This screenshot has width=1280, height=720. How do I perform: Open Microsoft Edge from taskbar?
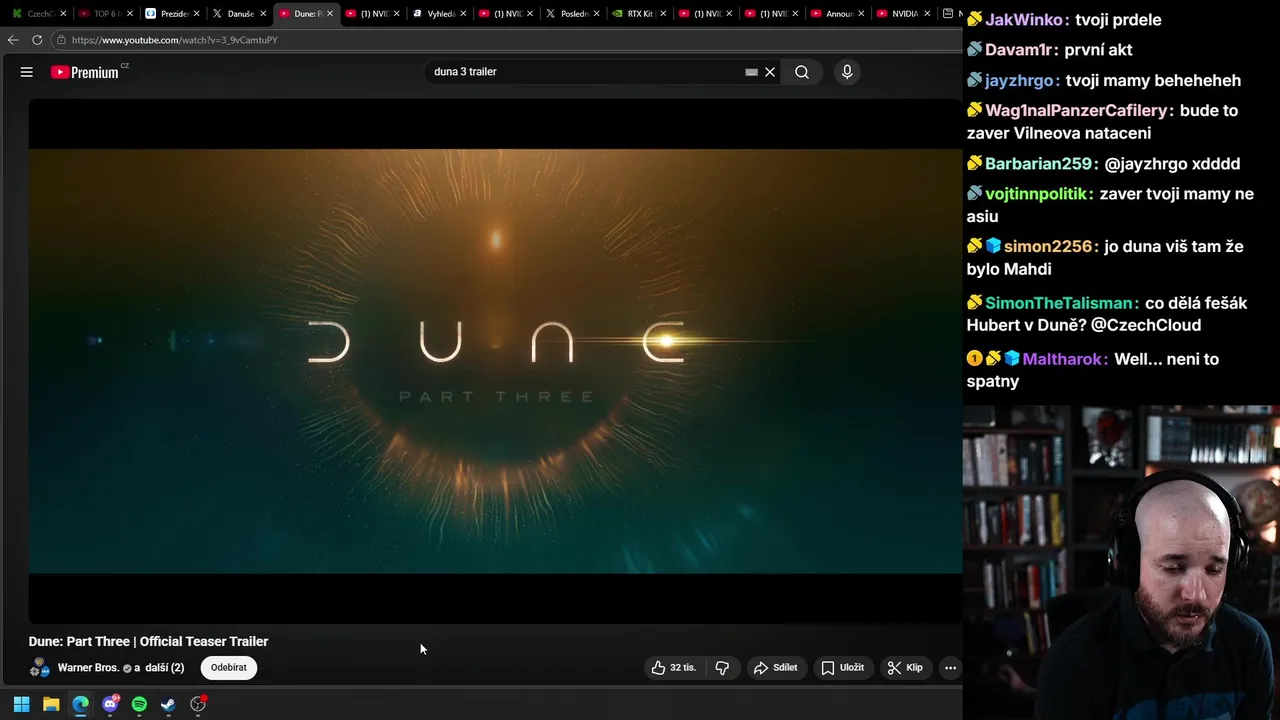click(80, 704)
